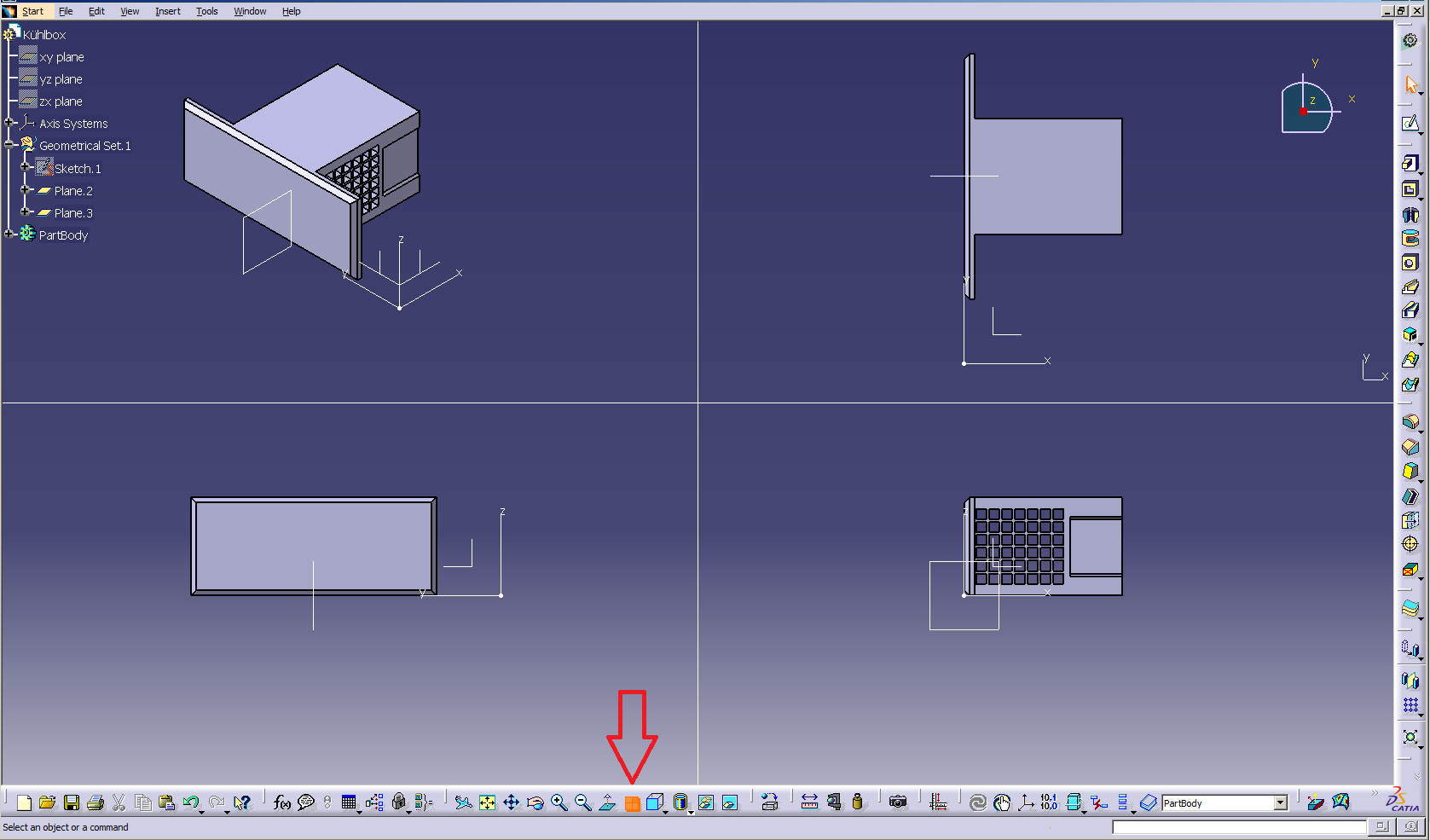
Task: Click the Zoom In magnifier icon
Action: coord(559,802)
